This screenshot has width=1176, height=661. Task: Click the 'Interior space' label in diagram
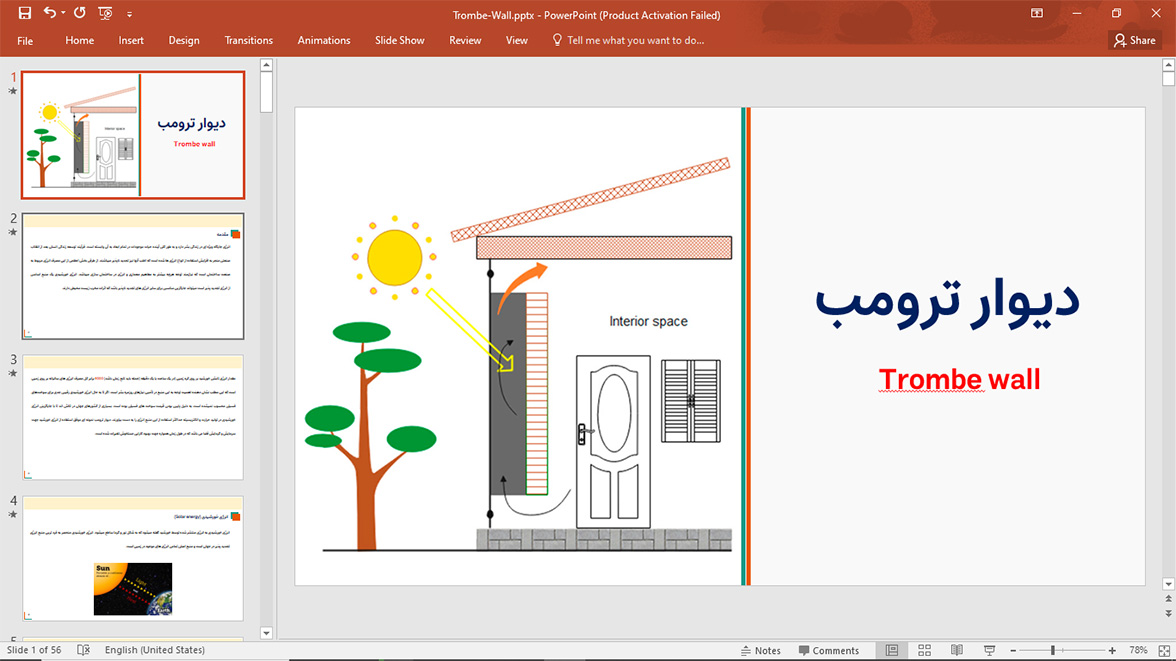[x=648, y=321]
